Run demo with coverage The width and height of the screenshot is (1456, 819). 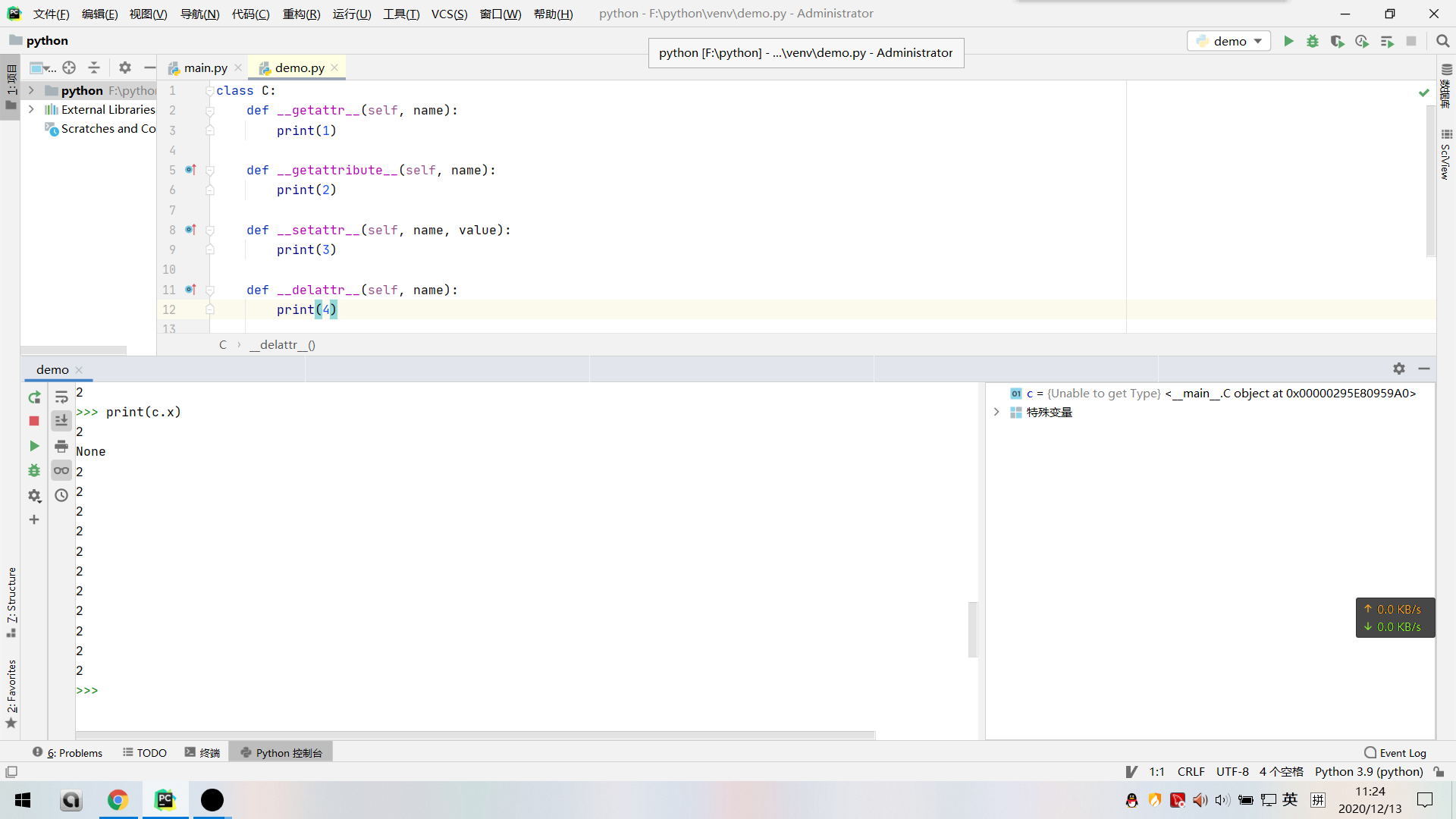(1338, 41)
